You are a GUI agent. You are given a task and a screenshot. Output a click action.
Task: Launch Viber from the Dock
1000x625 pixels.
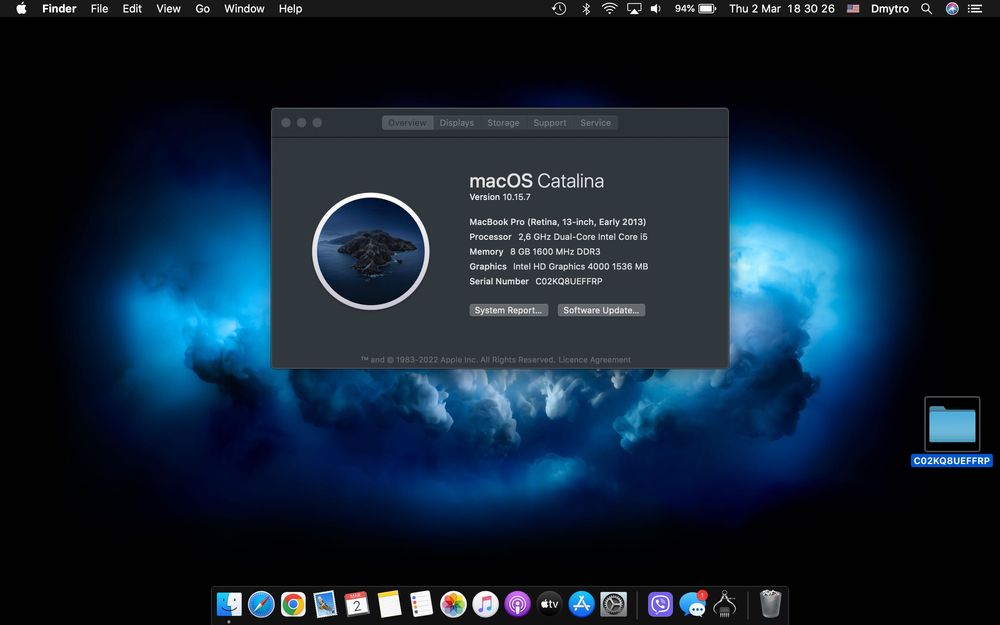point(660,603)
